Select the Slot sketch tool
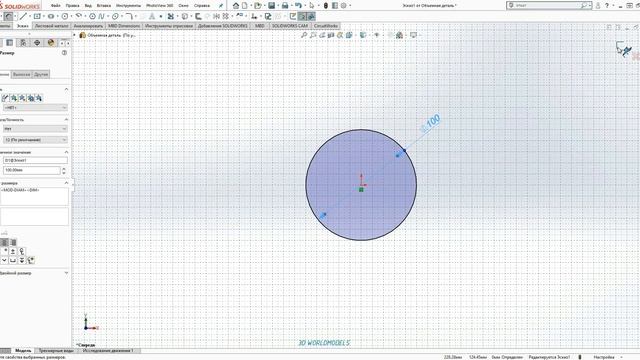 click(x=51, y=16)
